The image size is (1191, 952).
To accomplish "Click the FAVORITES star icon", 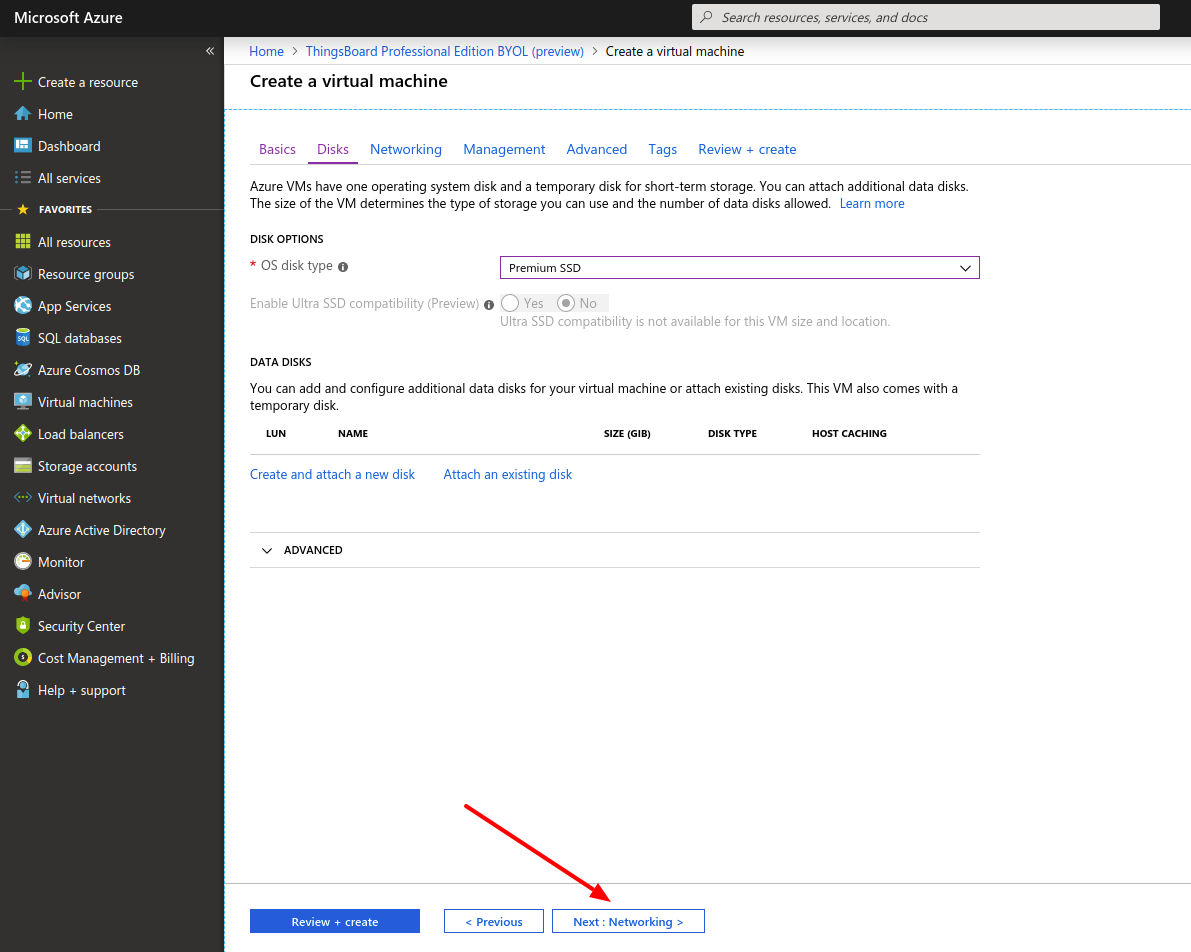I will pyautogui.click(x=23, y=209).
